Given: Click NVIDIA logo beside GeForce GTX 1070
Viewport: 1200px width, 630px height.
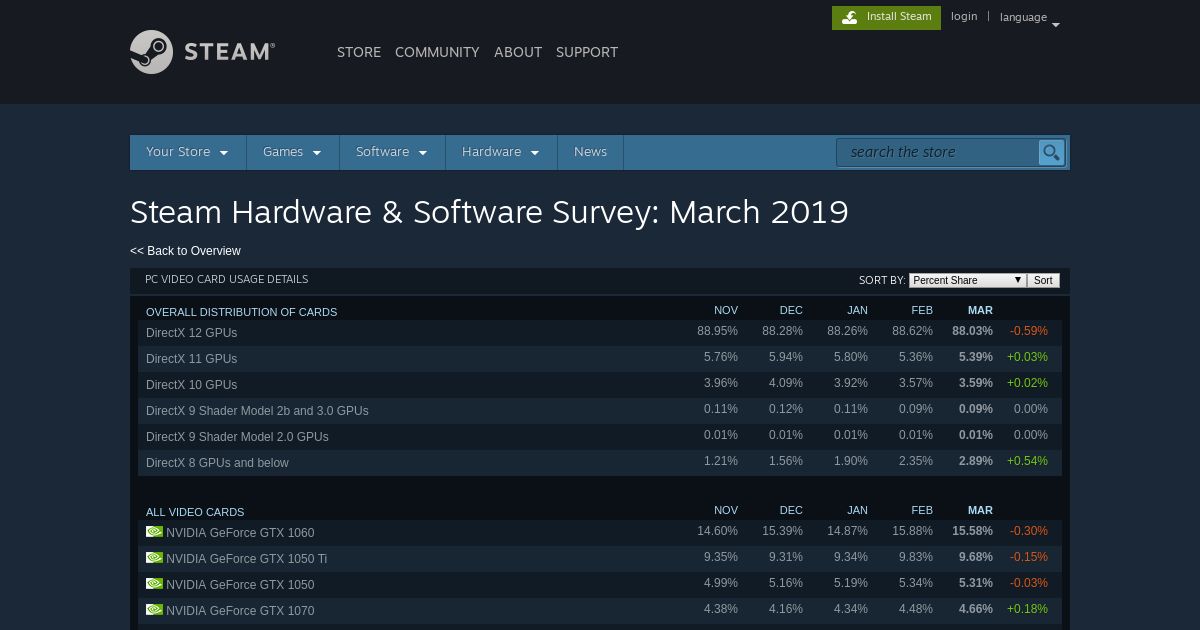Looking at the screenshot, I should [x=154, y=610].
